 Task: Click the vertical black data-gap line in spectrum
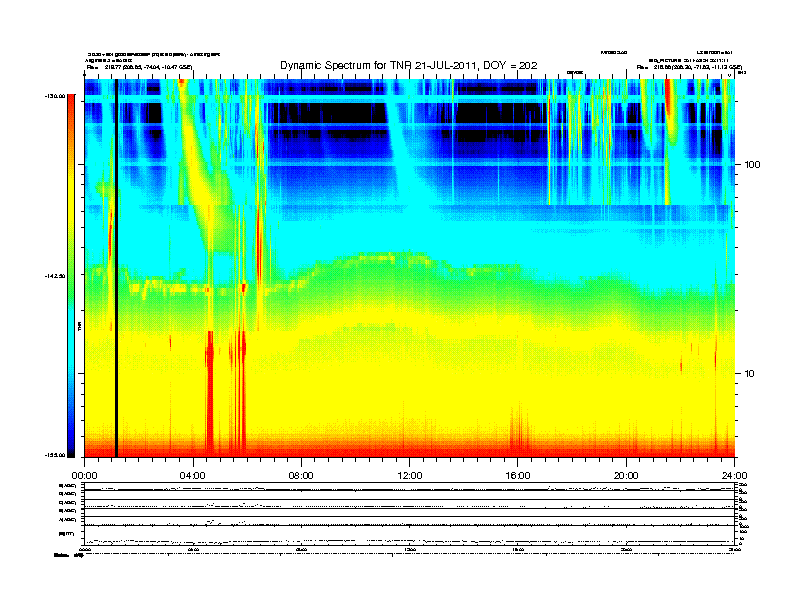(116, 268)
